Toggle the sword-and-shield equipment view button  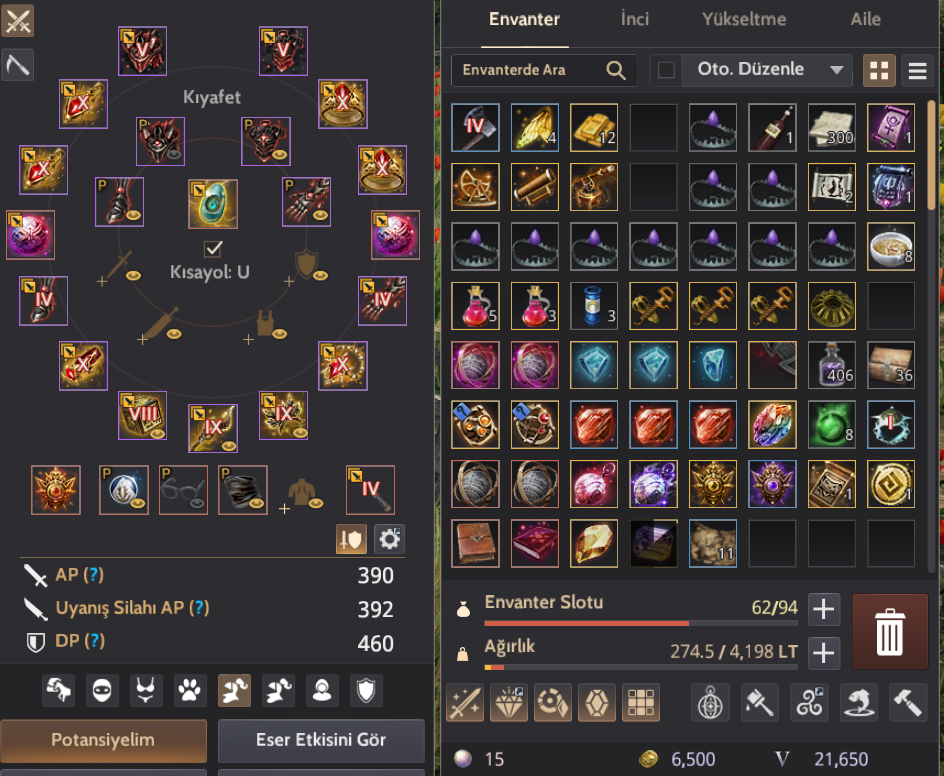351,539
